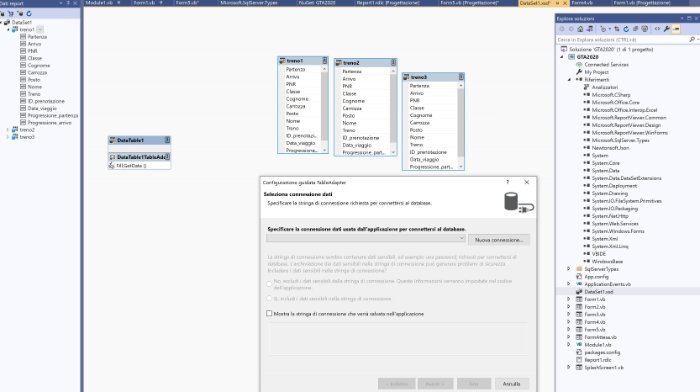Viewport: 700px width, 392px height.
Task: Switch to the Report1.rdlc [Progettazione] tab
Action: click(x=388, y=3)
